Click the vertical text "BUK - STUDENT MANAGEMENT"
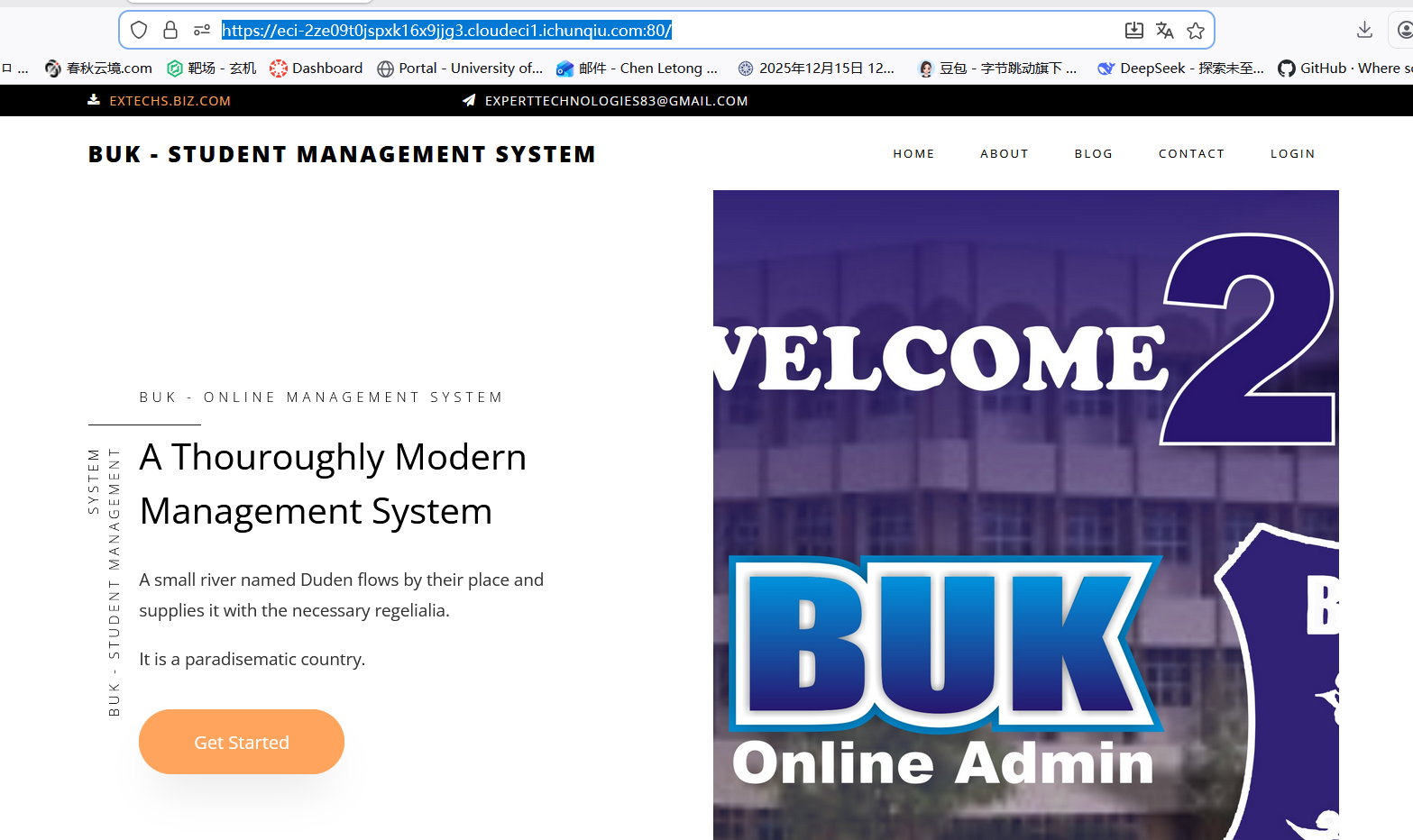This screenshot has width=1413, height=840. click(x=115, y=582)
